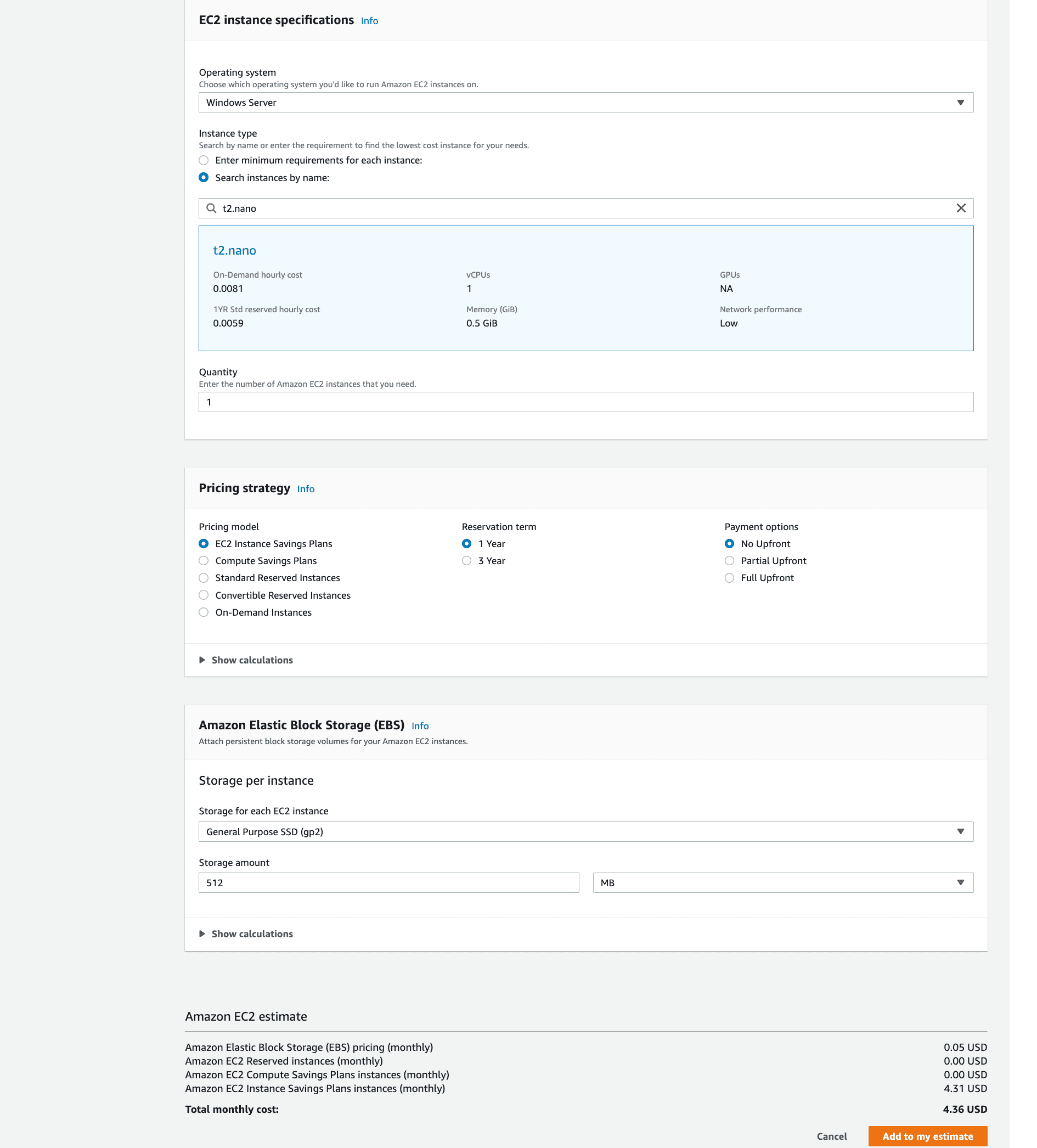The width and height of the screenshot is (1037, 1148).
Task: Open Info link beside EC2 instance specifications
Action: (x=370, y=21)
